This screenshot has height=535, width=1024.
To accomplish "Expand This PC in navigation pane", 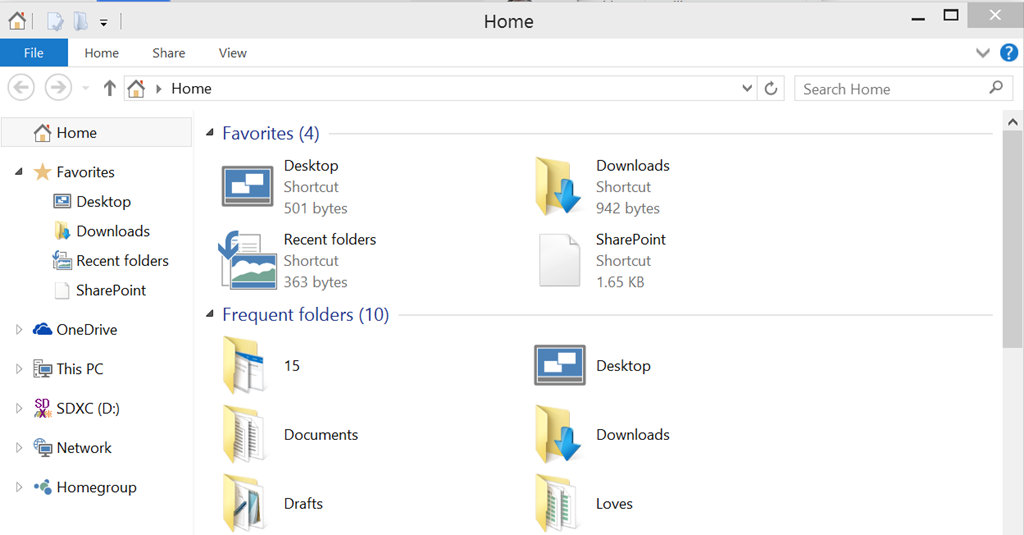I will coord(19,369).
